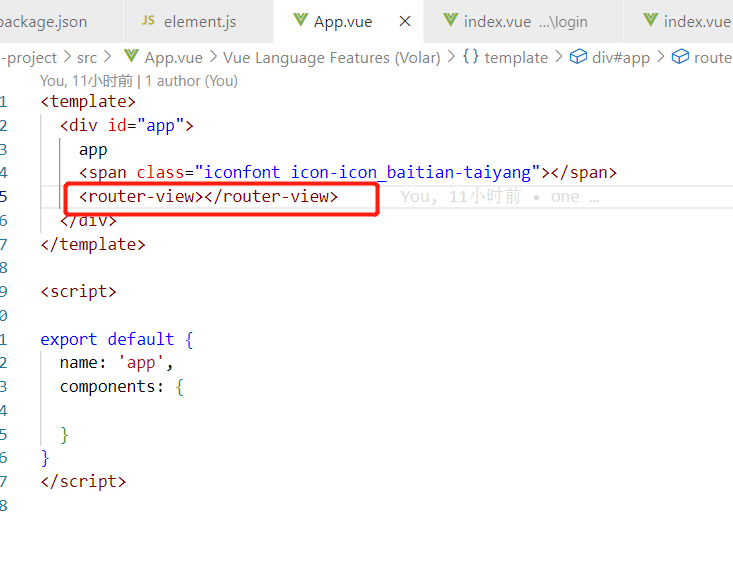
Task: Click the plain text app on line 3
Action: click(x=93, y=150)
